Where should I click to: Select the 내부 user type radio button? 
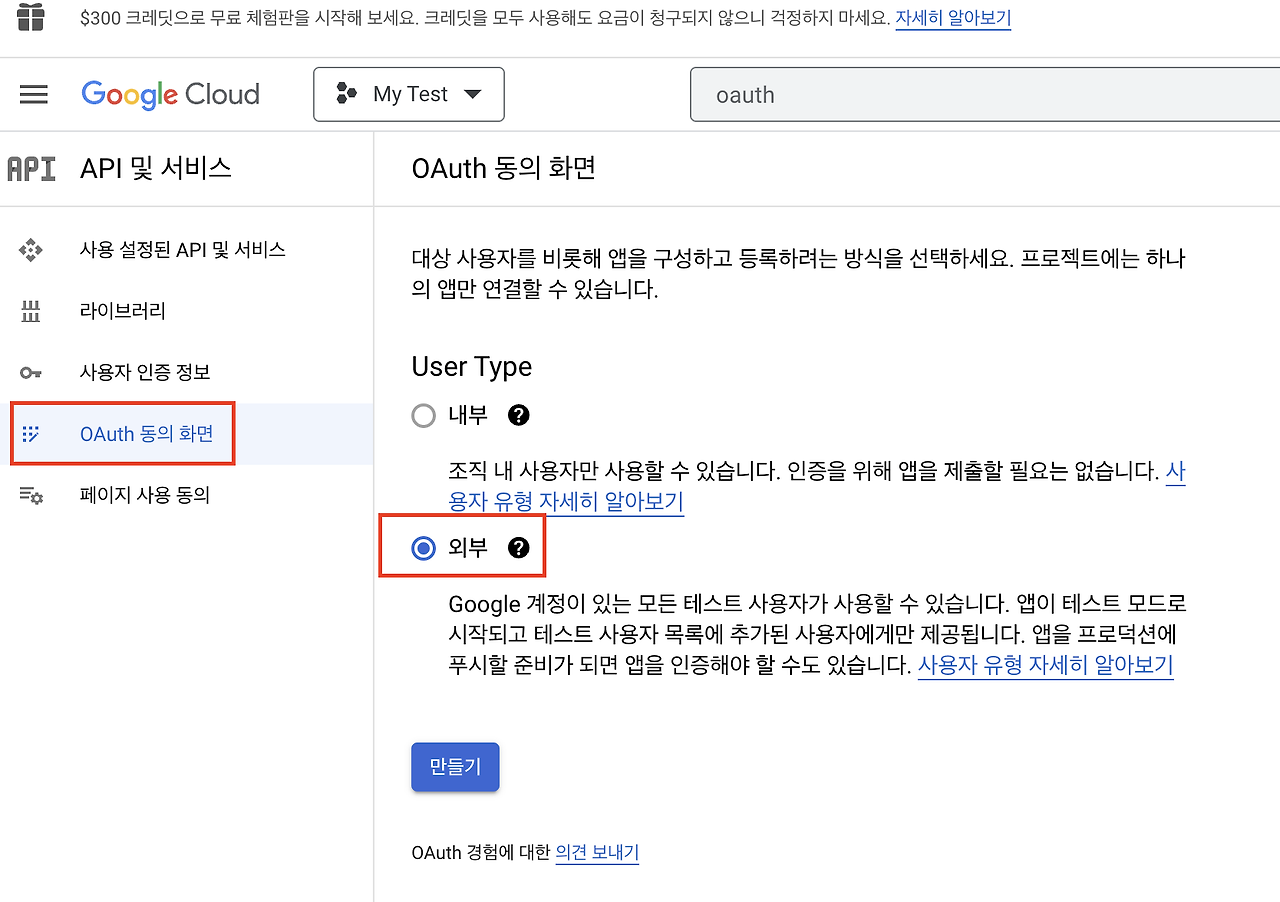pyautogui.click(x=424, y=415)
